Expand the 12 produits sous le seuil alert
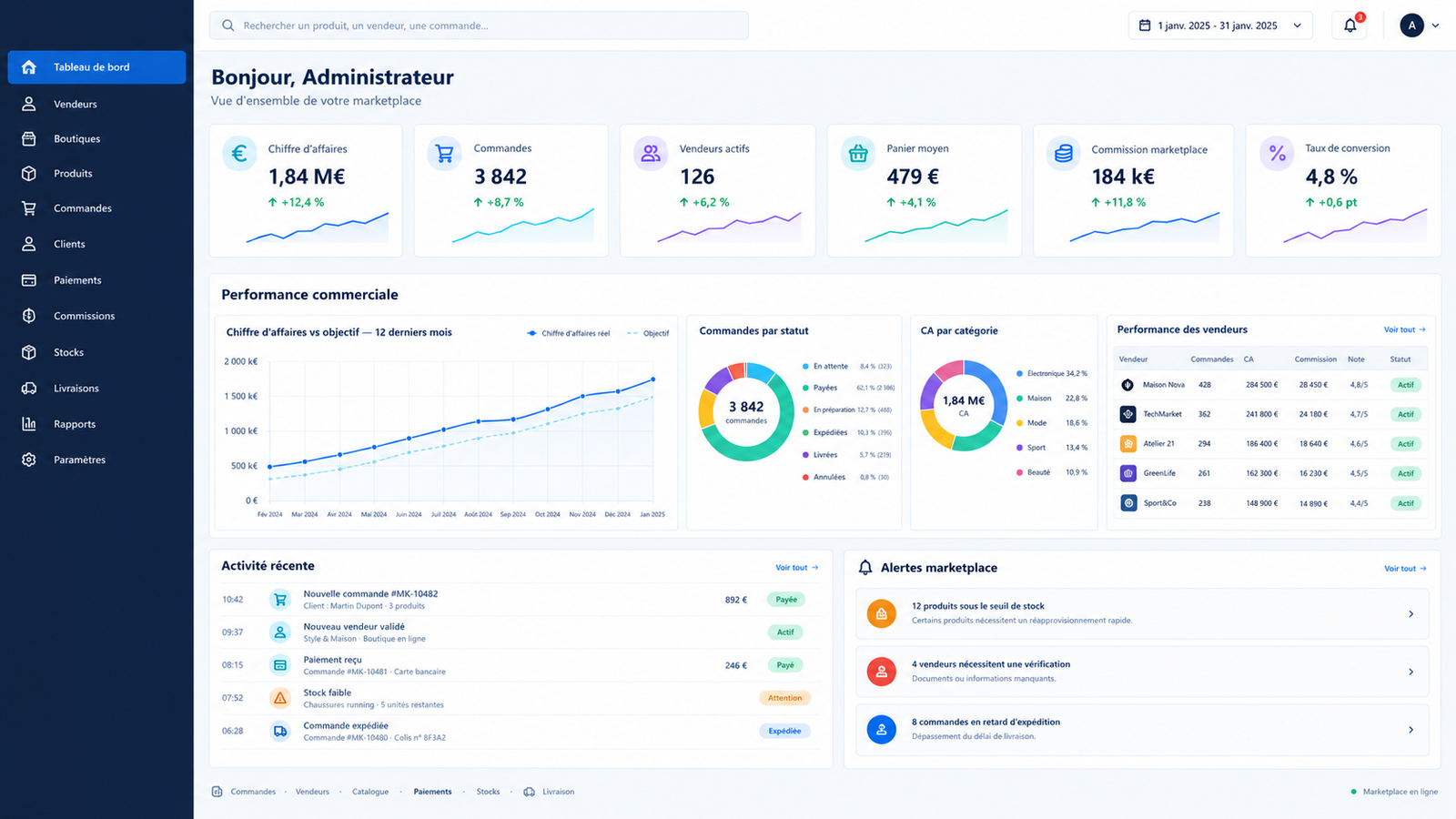 point(1410,614)
